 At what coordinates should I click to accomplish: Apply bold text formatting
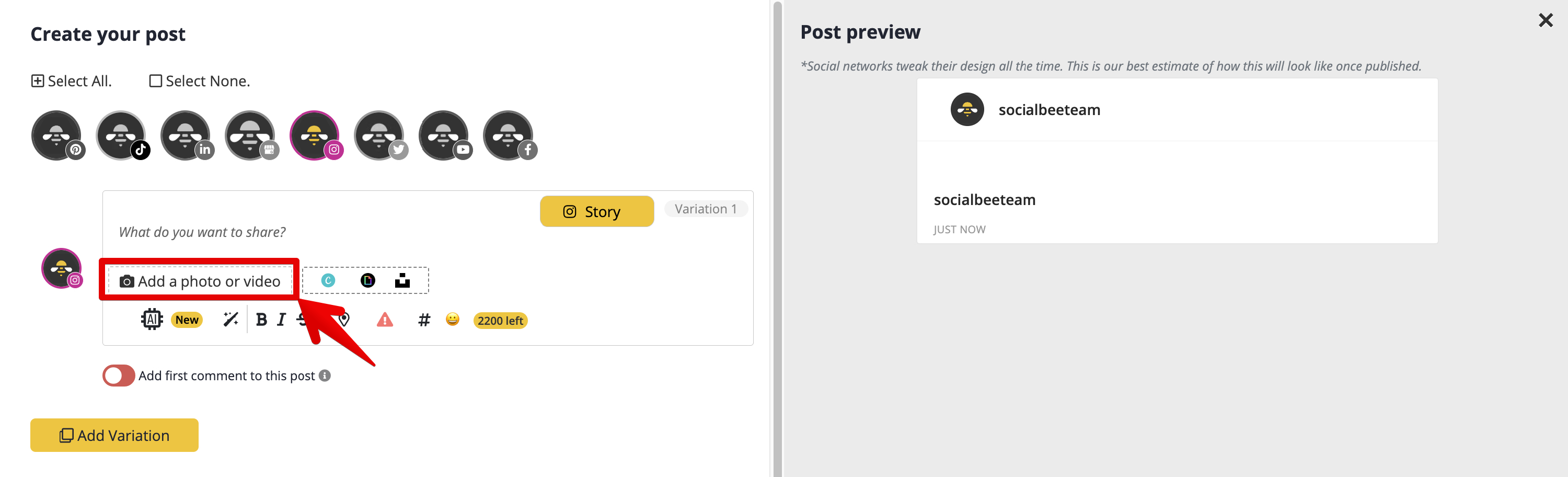262,320
